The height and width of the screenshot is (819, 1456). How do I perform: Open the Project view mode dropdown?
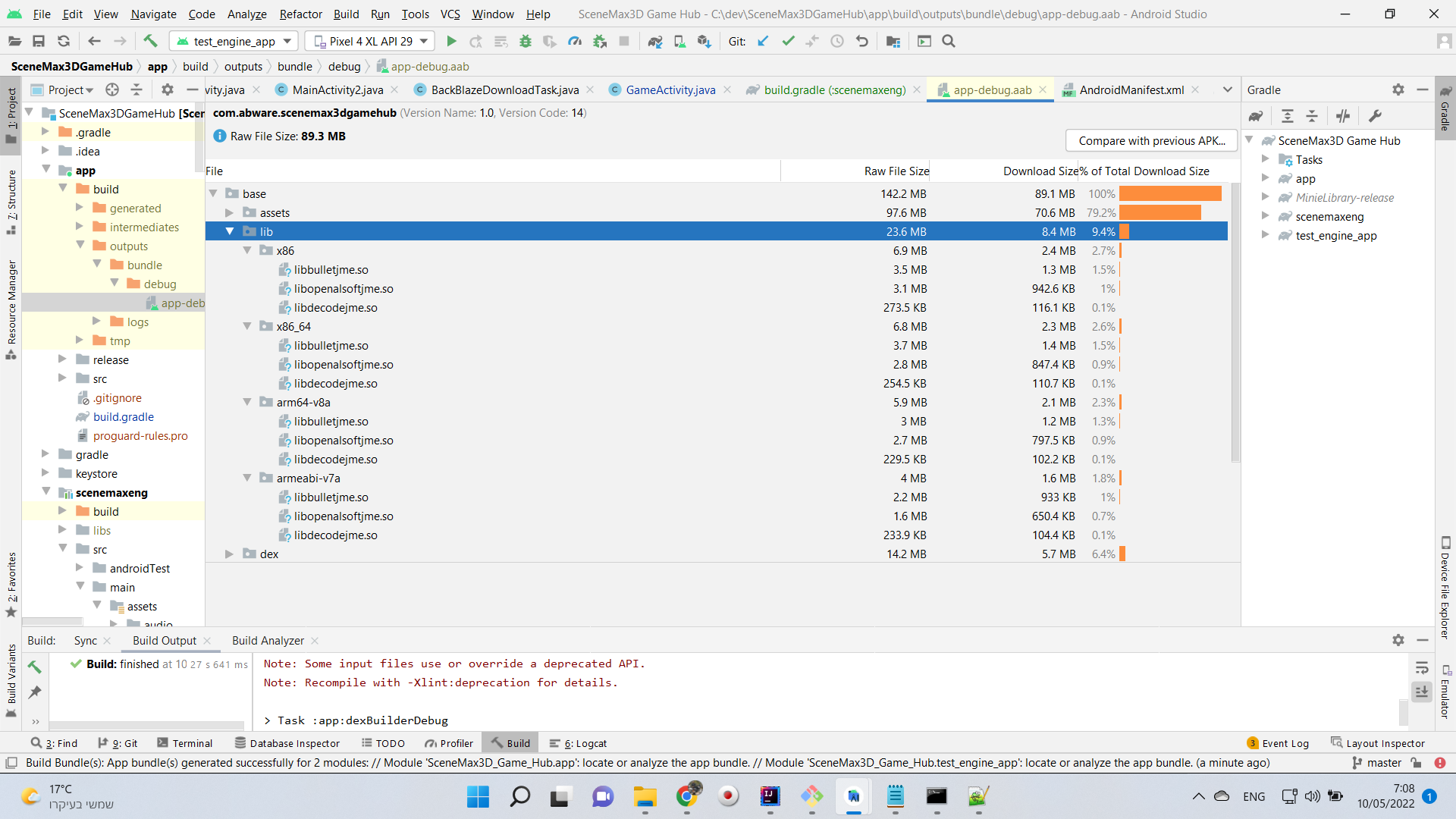click(x=71, y=89)
